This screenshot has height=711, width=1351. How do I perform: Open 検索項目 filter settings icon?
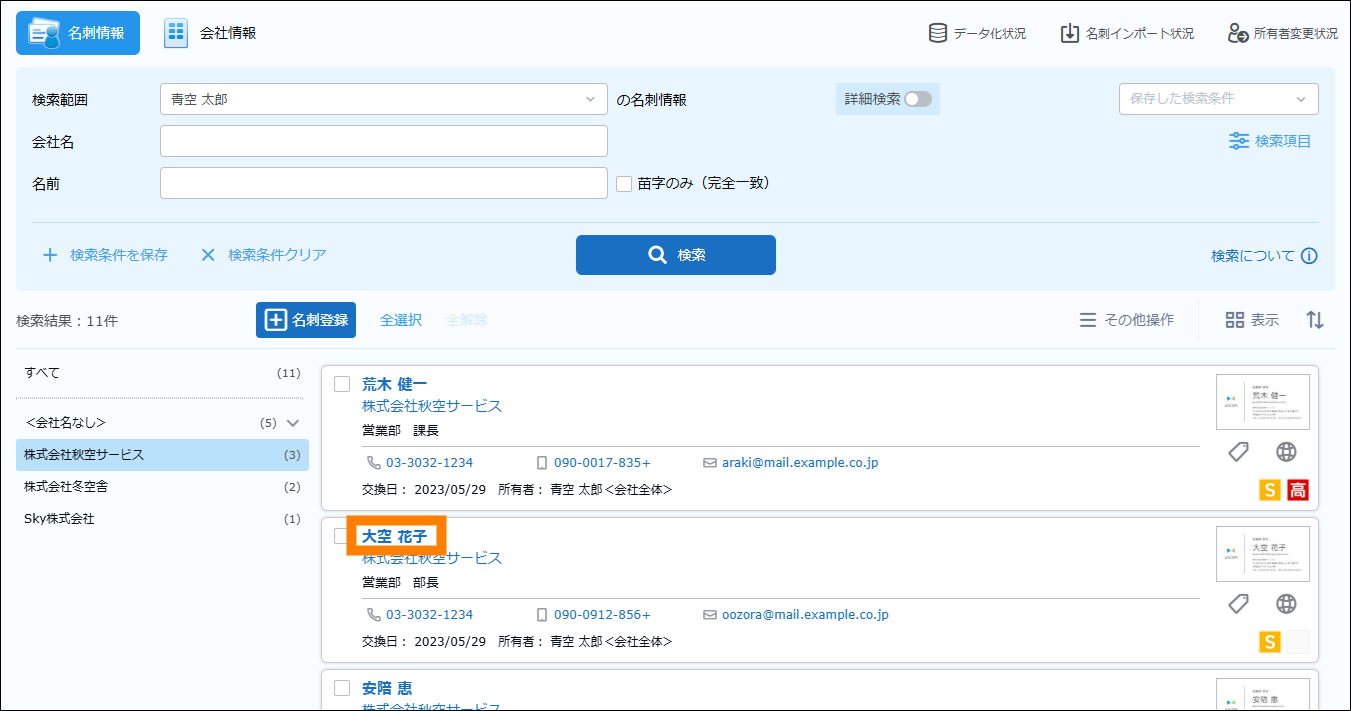[x=1239, y=141]
